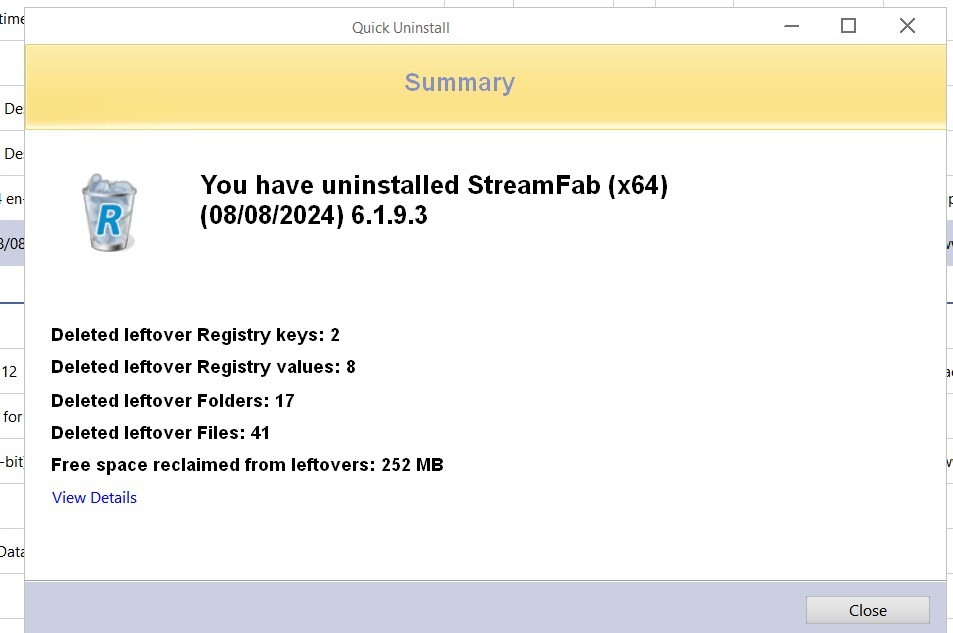Viewport: 953px width, 633px height.
Task: Click the Free space reclaimed from leftovers line
Action: tap(247, 465)
